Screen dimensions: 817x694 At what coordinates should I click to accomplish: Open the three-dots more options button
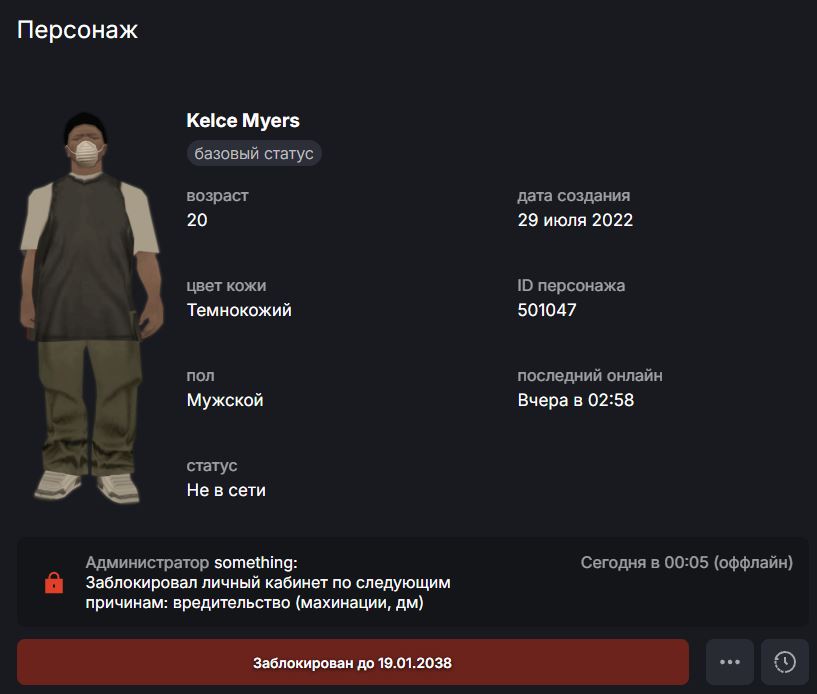click(x=729, y=662)
